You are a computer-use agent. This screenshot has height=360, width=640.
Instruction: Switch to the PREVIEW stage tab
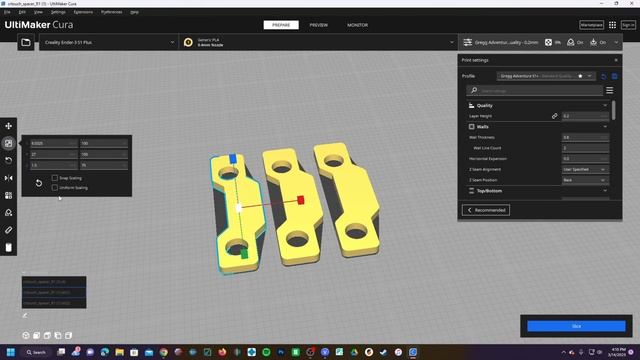pos(318,25)
